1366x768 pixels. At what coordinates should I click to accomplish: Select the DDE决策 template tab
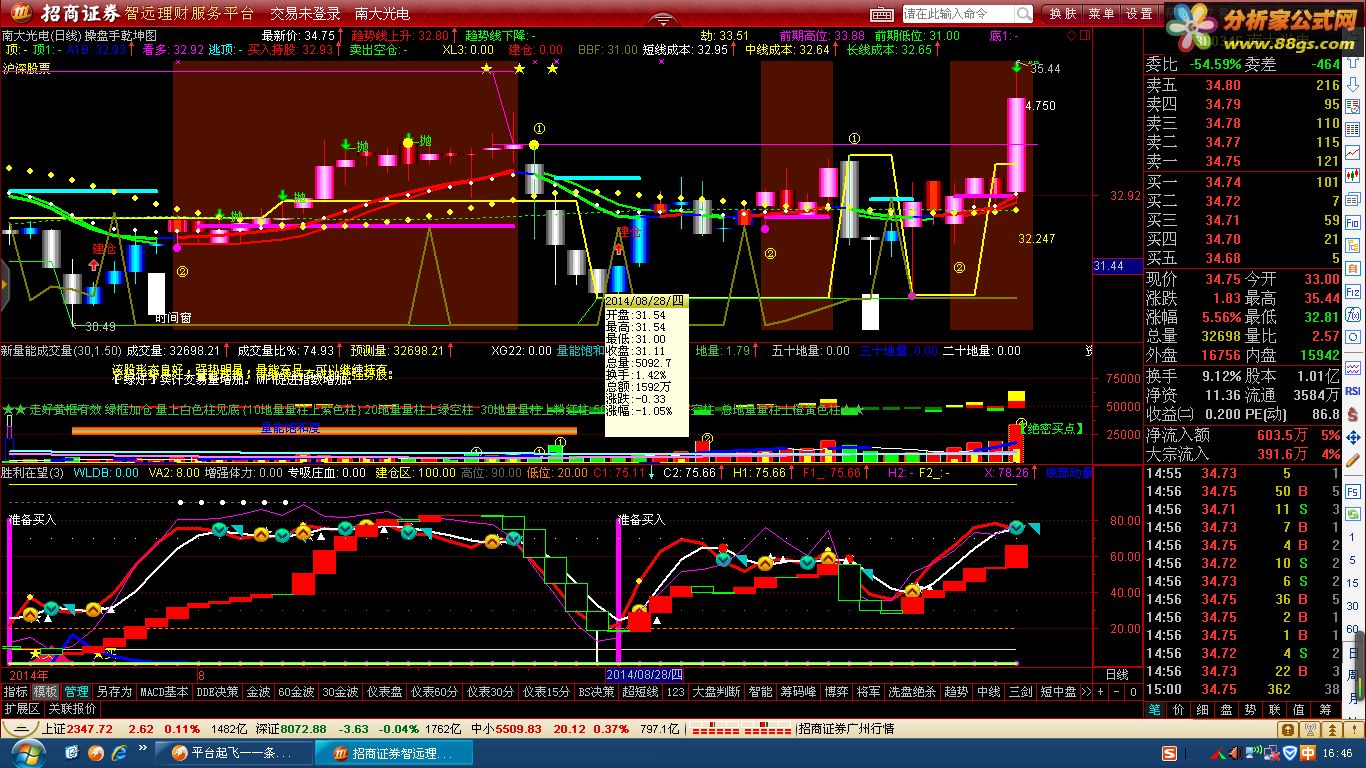click(x=218, y=692)
